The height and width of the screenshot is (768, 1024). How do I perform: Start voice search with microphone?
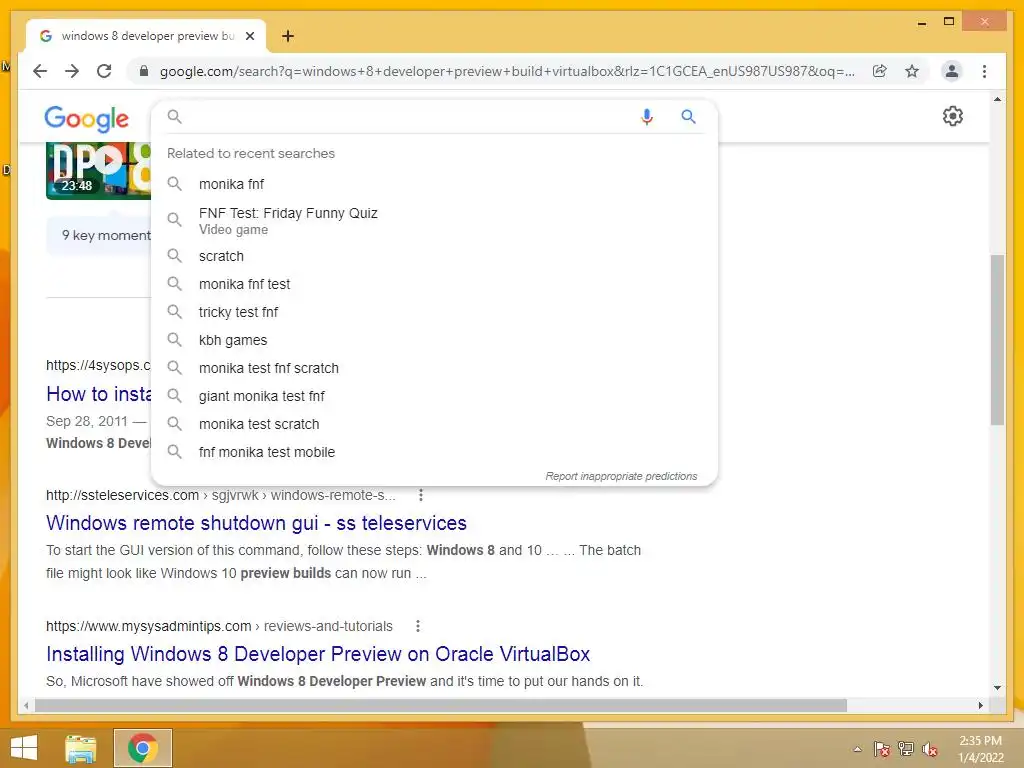click(x=647, y=117)
